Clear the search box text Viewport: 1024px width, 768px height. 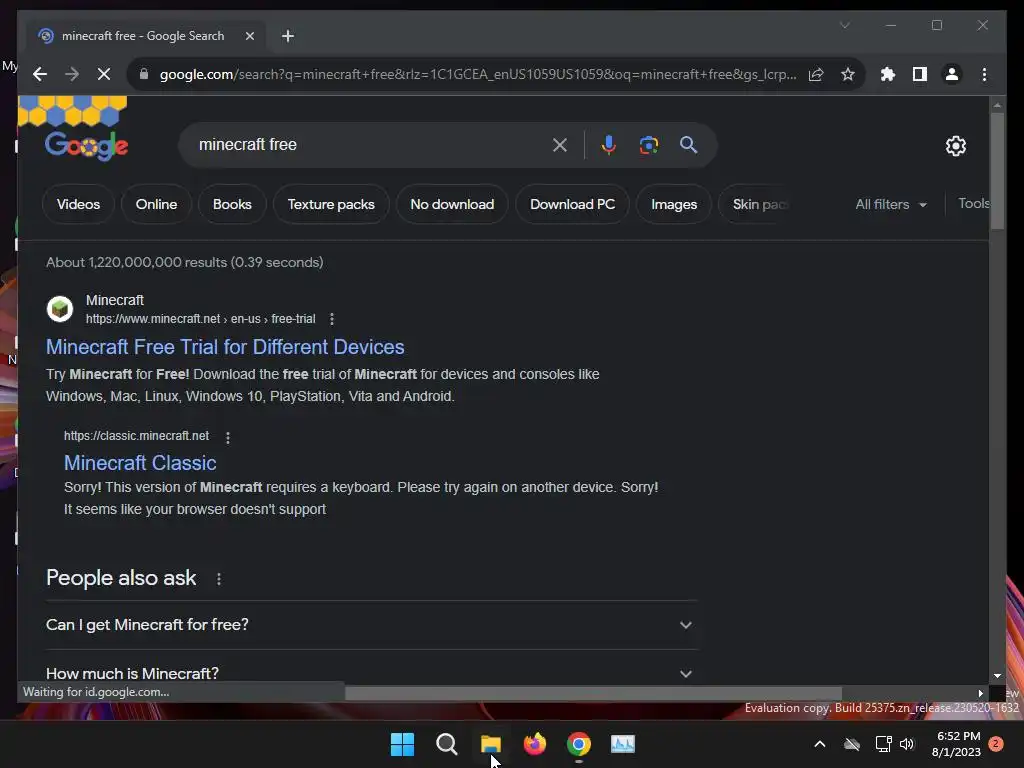click(x=560, y=145)
